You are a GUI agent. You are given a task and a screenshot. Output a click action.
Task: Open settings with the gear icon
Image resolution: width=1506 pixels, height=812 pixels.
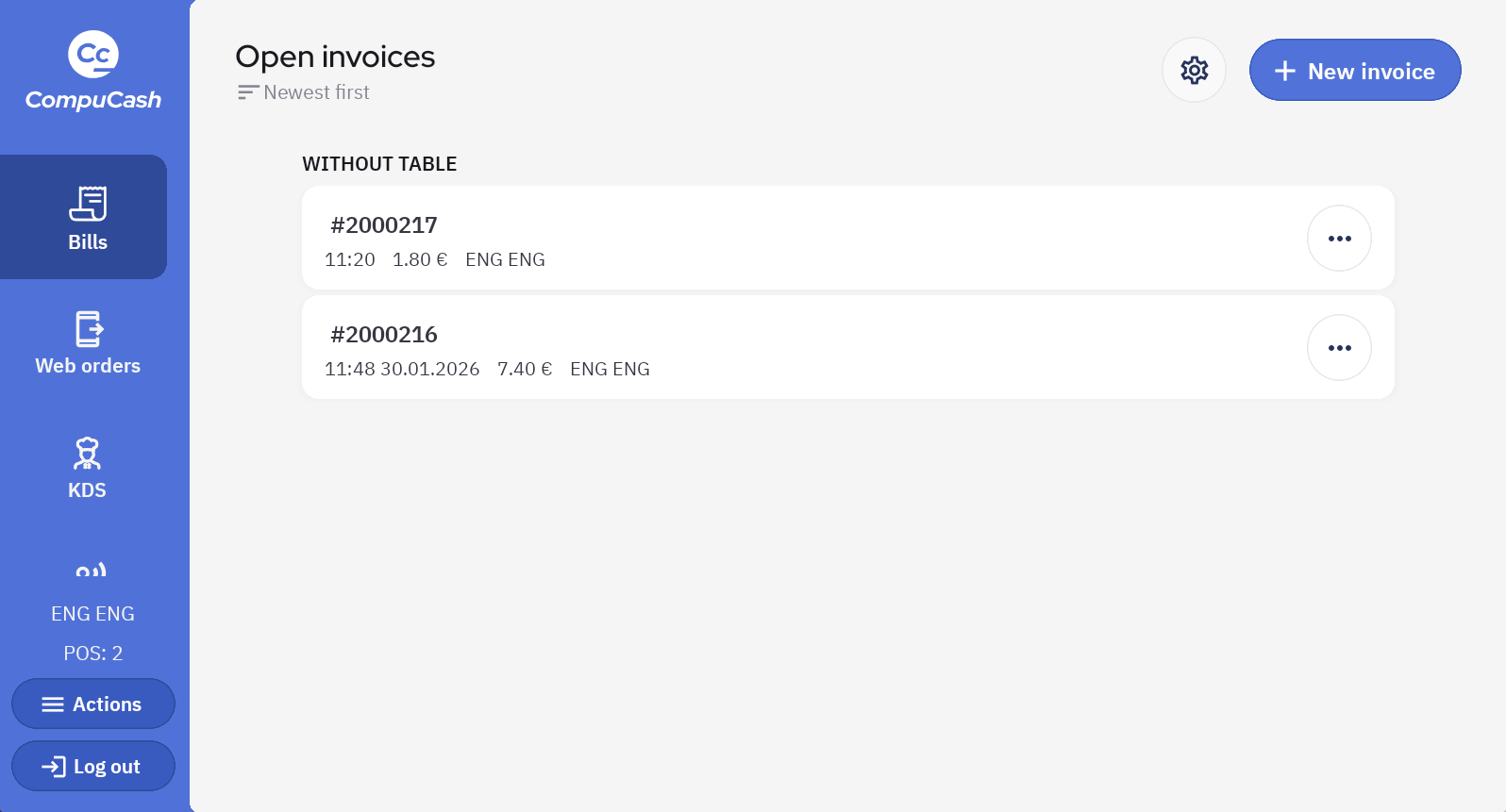point(1194,70)
